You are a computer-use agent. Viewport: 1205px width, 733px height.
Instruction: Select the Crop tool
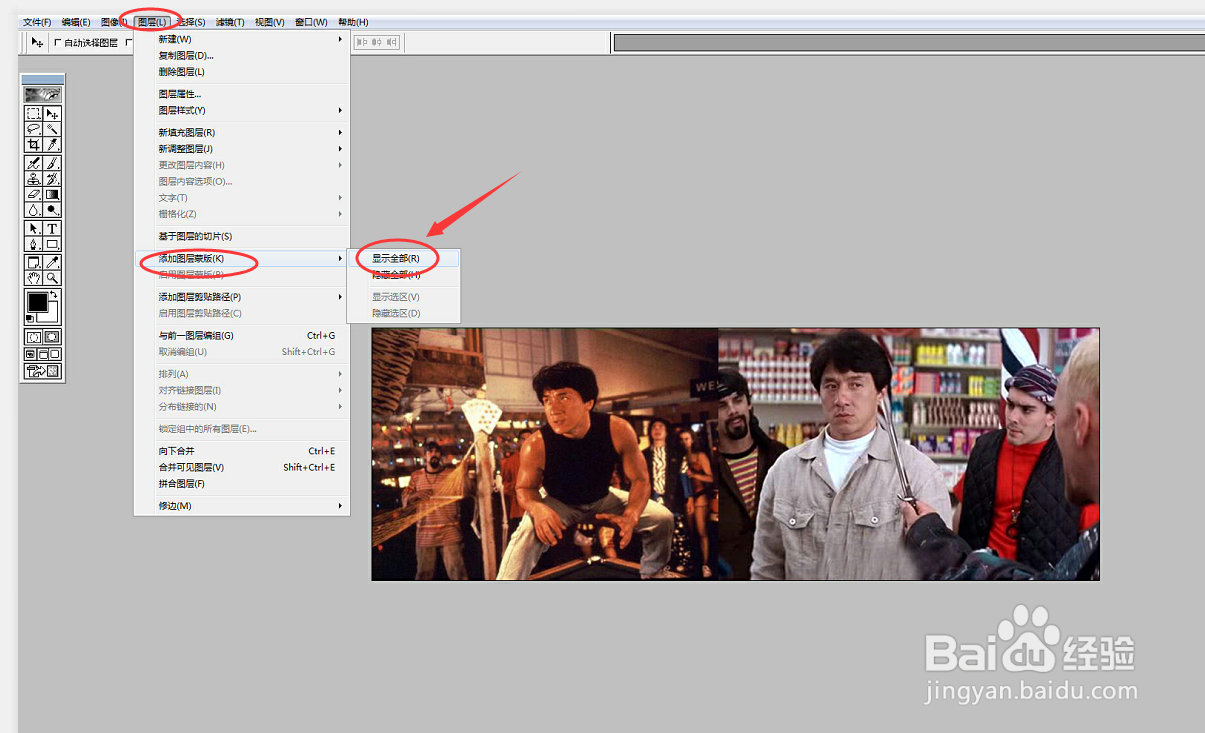click(33, 143)
